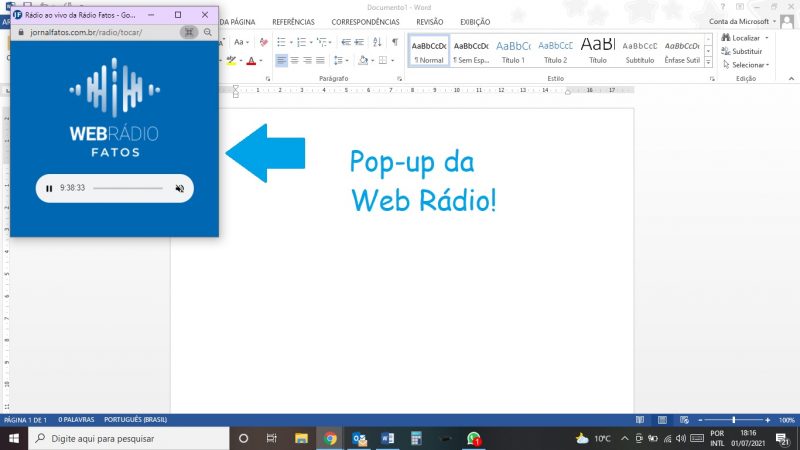The image size is (800, 450).
Task: Toggle align right
Action: [x=307, y=60]
